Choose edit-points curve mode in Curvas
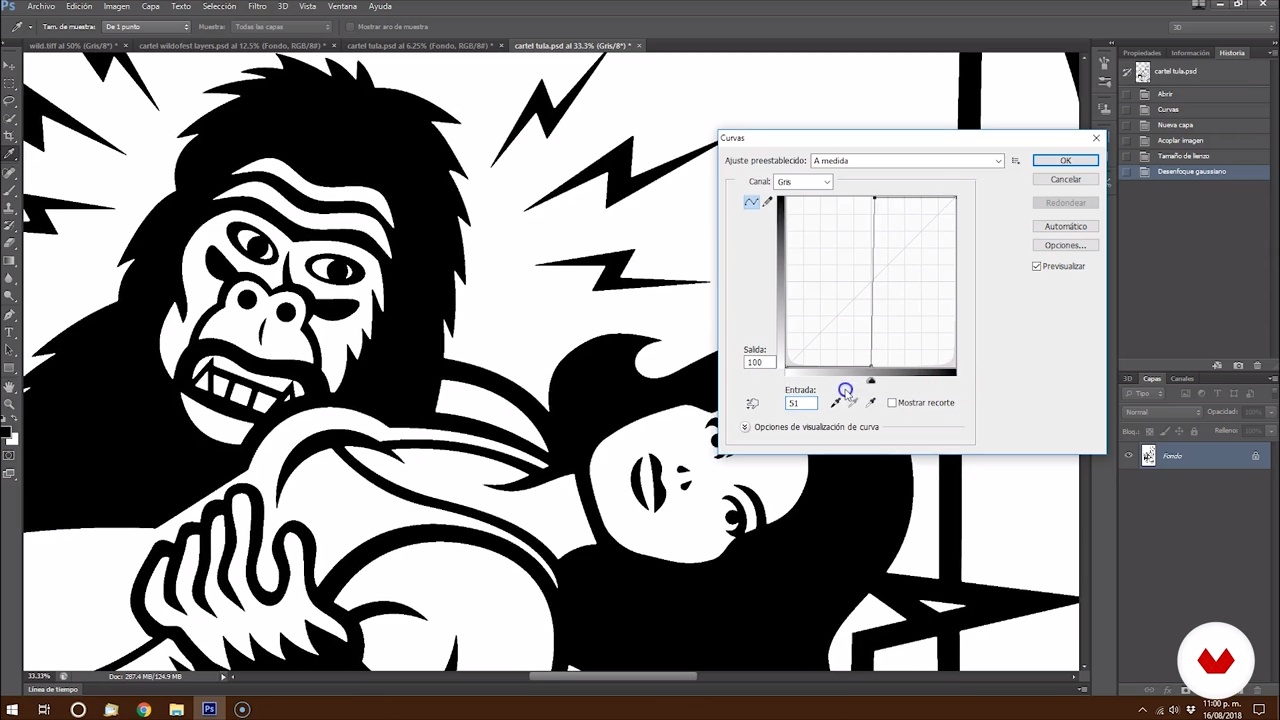 [x=751, y=202]
